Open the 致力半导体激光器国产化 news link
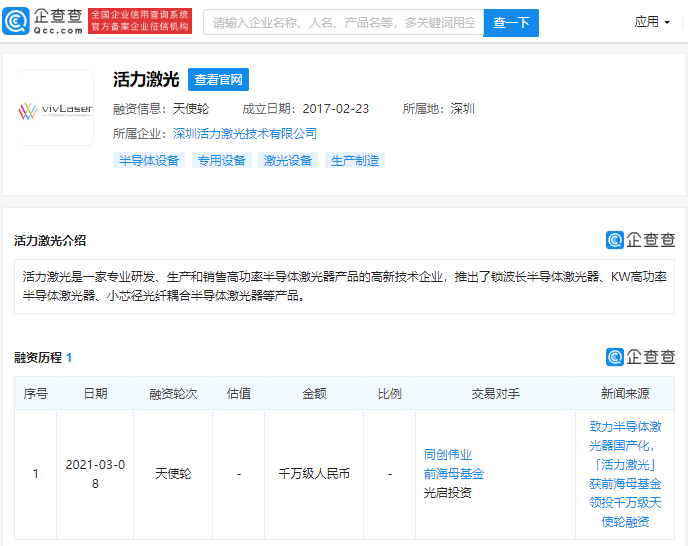This screenshot has width=688, height=546. 625,474
